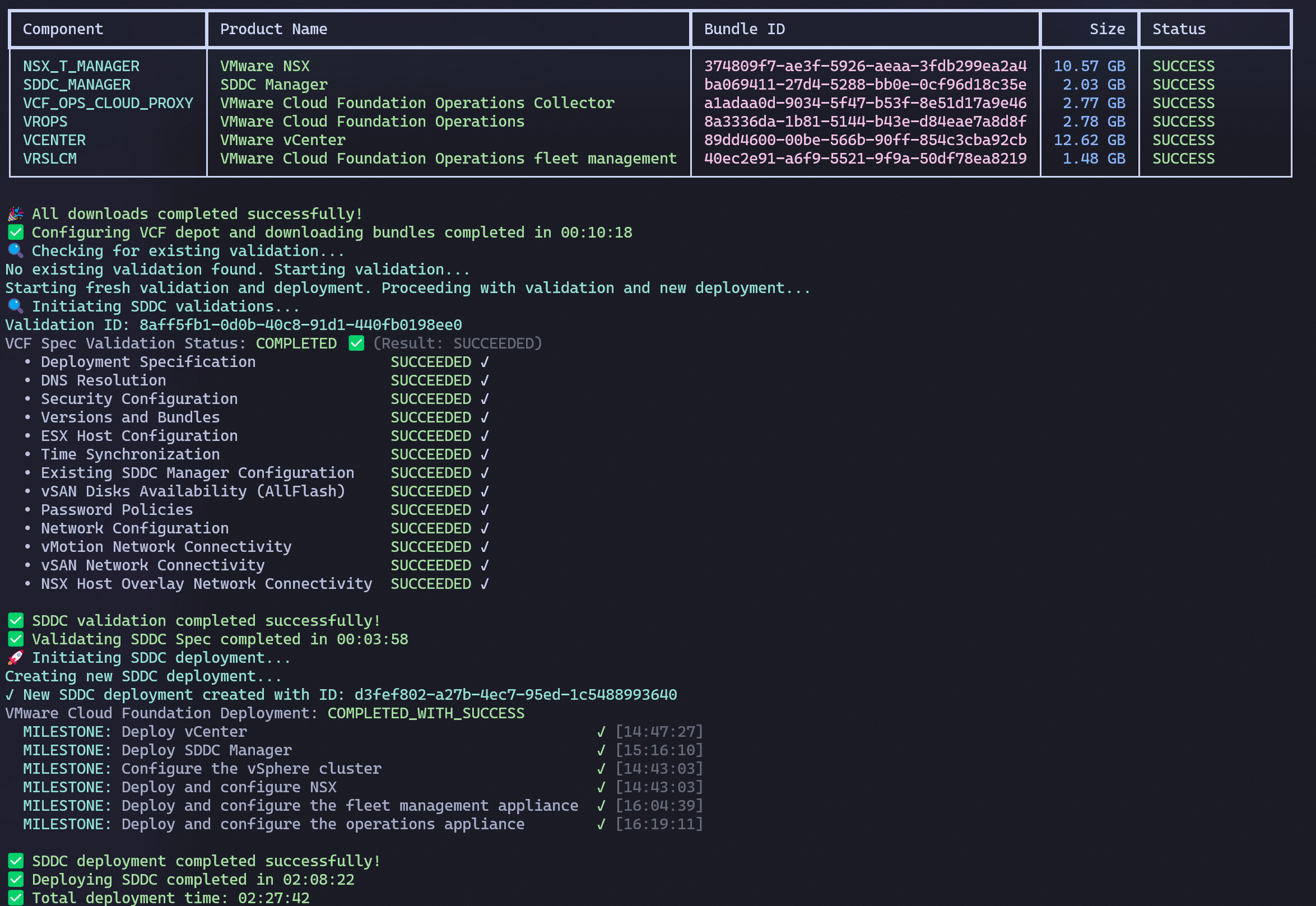Click 'Time Synchronization' validation item
Image resolution: width=1316 pixels, height=906 pixels.
[x=131, y=455]
